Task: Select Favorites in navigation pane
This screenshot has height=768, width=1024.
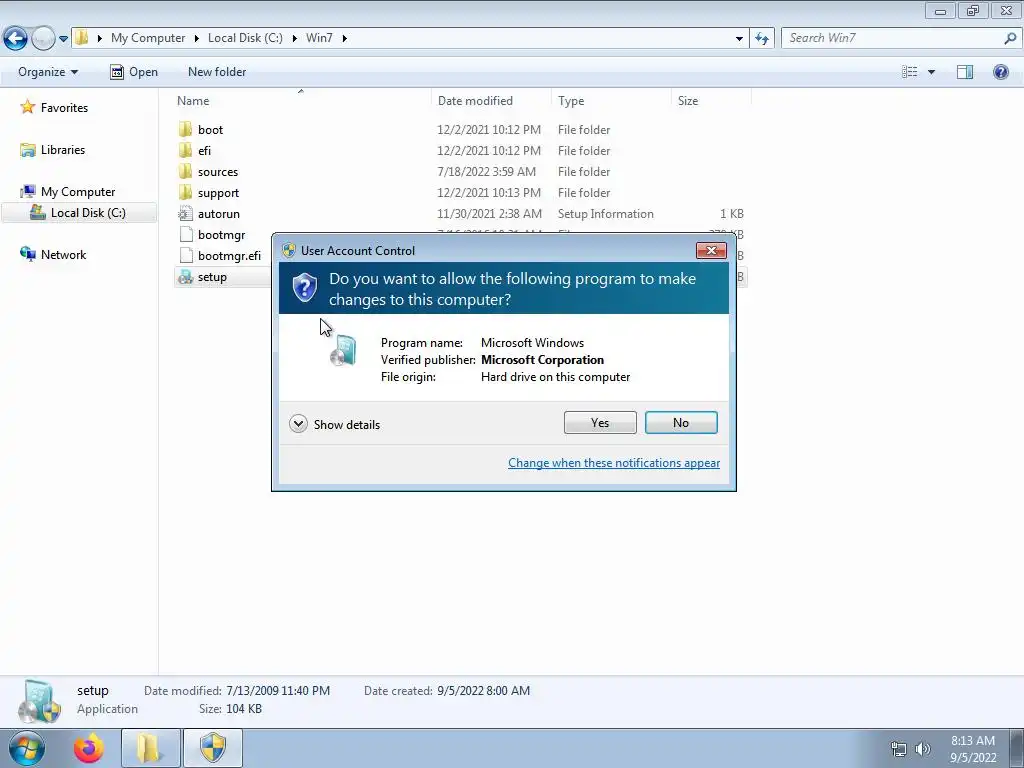Action: tap(64, 108)
